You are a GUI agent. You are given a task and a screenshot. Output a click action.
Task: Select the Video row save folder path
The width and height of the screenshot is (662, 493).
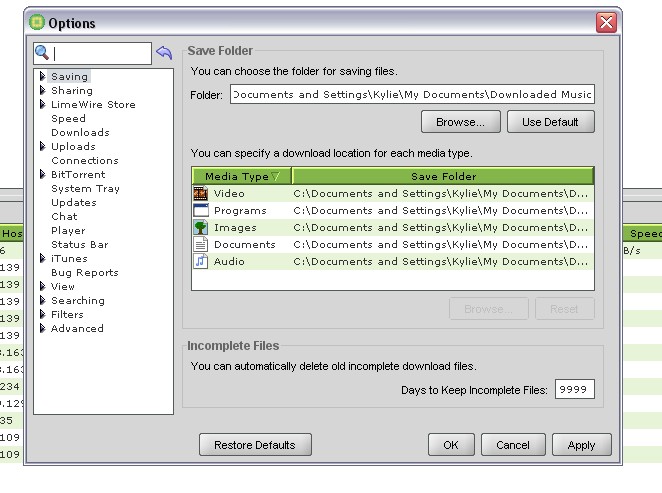point(440,193)
